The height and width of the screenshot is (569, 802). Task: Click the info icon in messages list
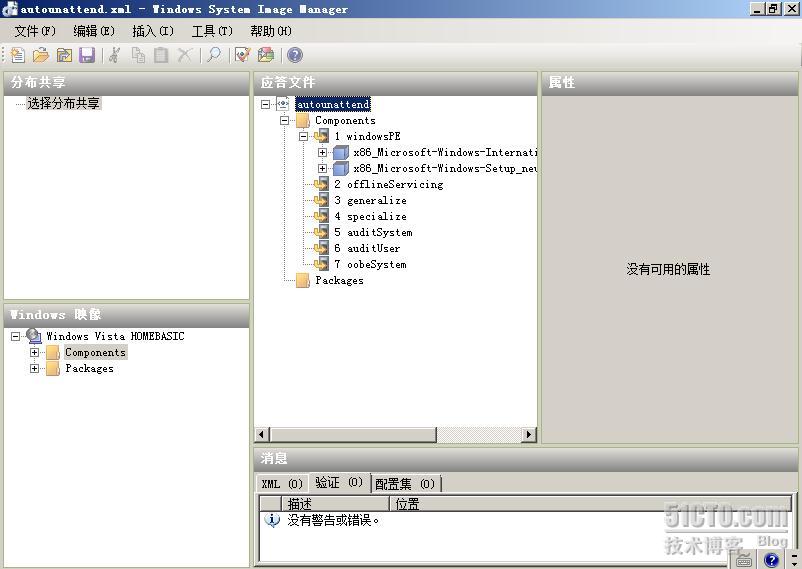pyautogui.click(x=272, y=520)
